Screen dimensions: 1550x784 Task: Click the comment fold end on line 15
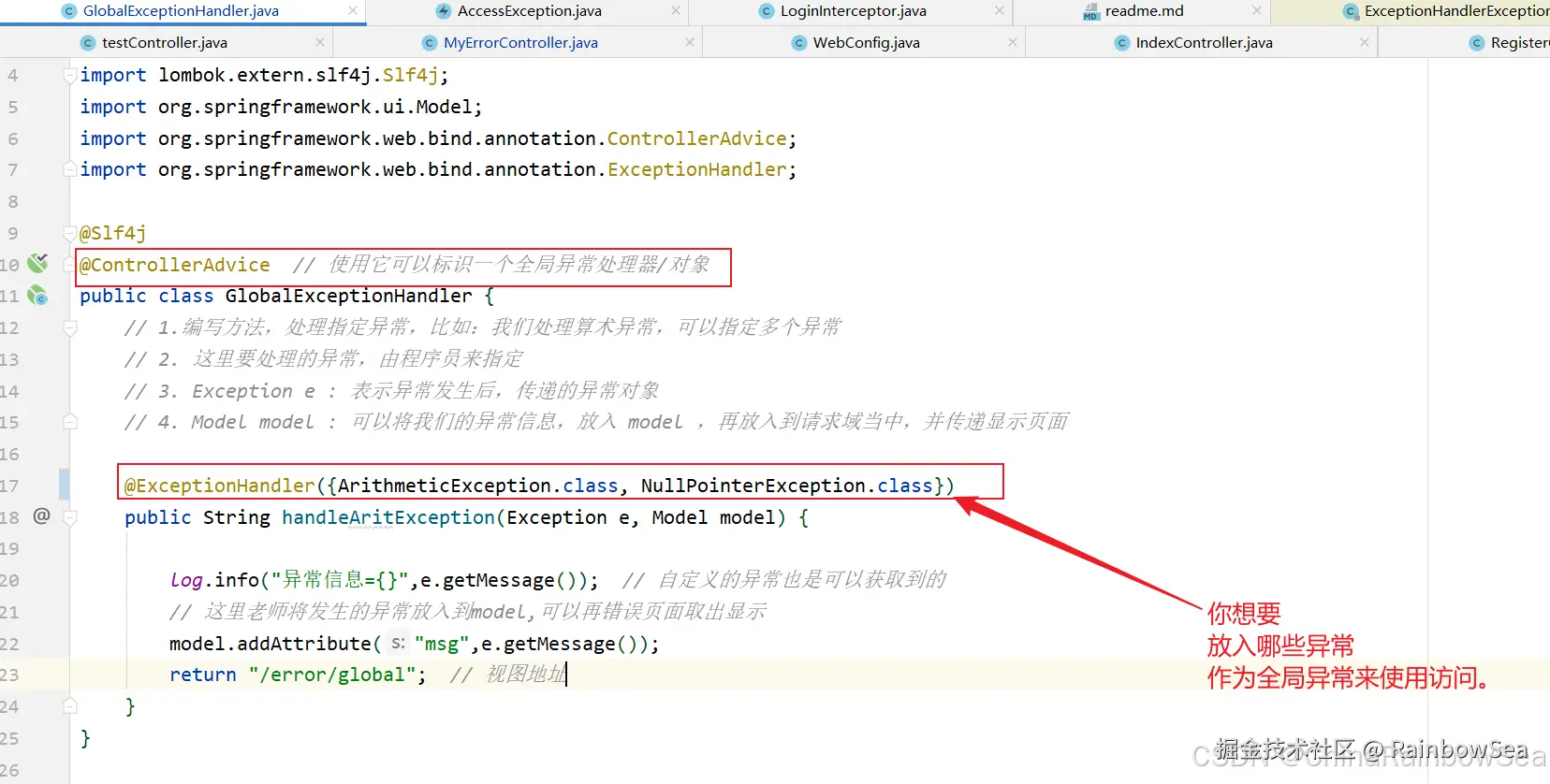point(70,422)
